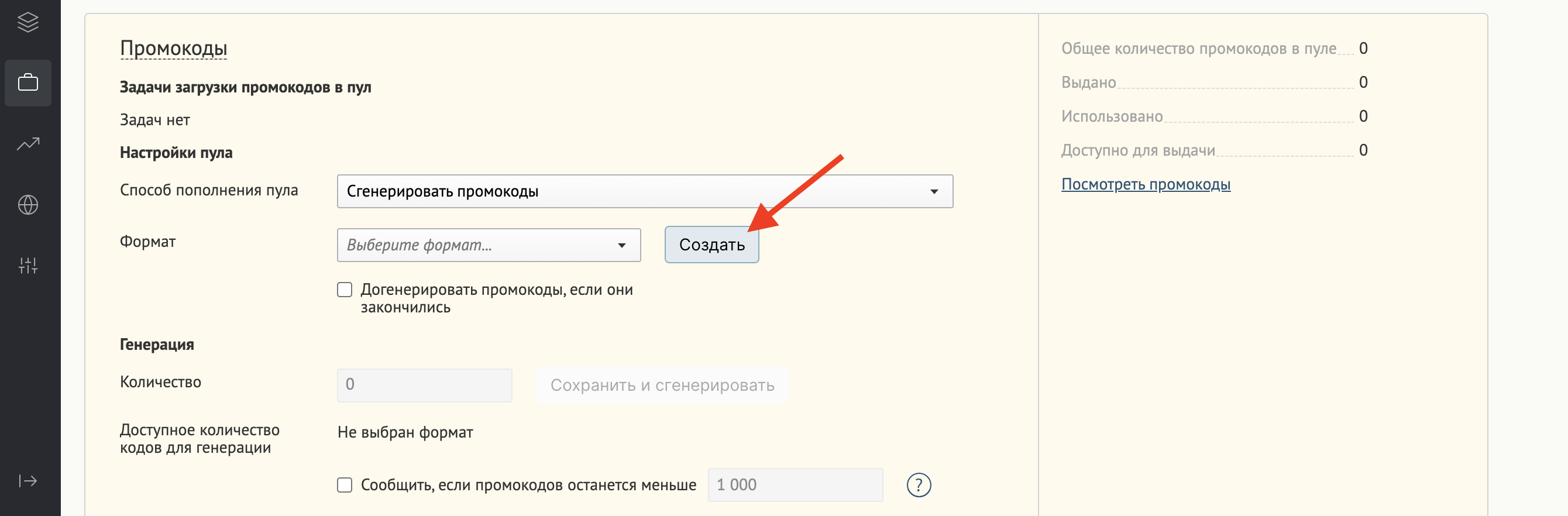Screen dimensions: 1568x516
Task: Click the question mark help icon
Action: pyautogui.click(x=919, y=485)
